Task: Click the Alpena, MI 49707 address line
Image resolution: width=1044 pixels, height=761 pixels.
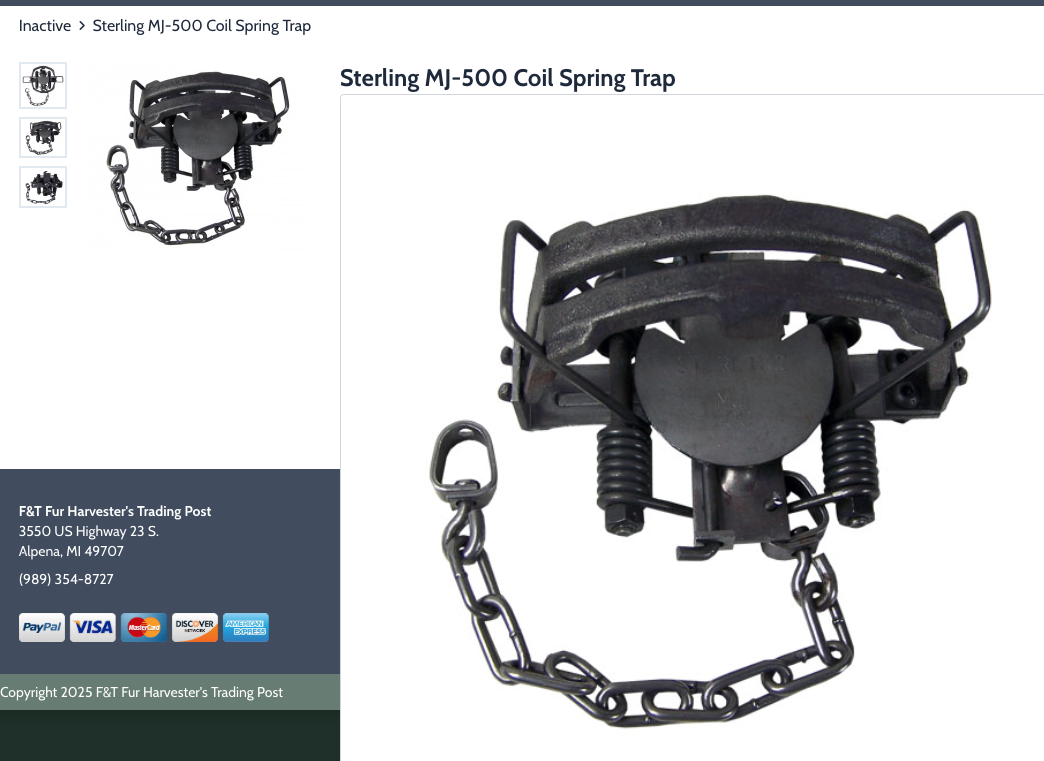Action: (71, 551)
